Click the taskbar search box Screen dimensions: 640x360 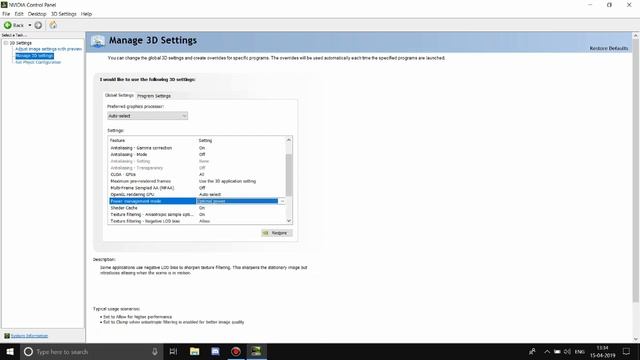(91, 351)
